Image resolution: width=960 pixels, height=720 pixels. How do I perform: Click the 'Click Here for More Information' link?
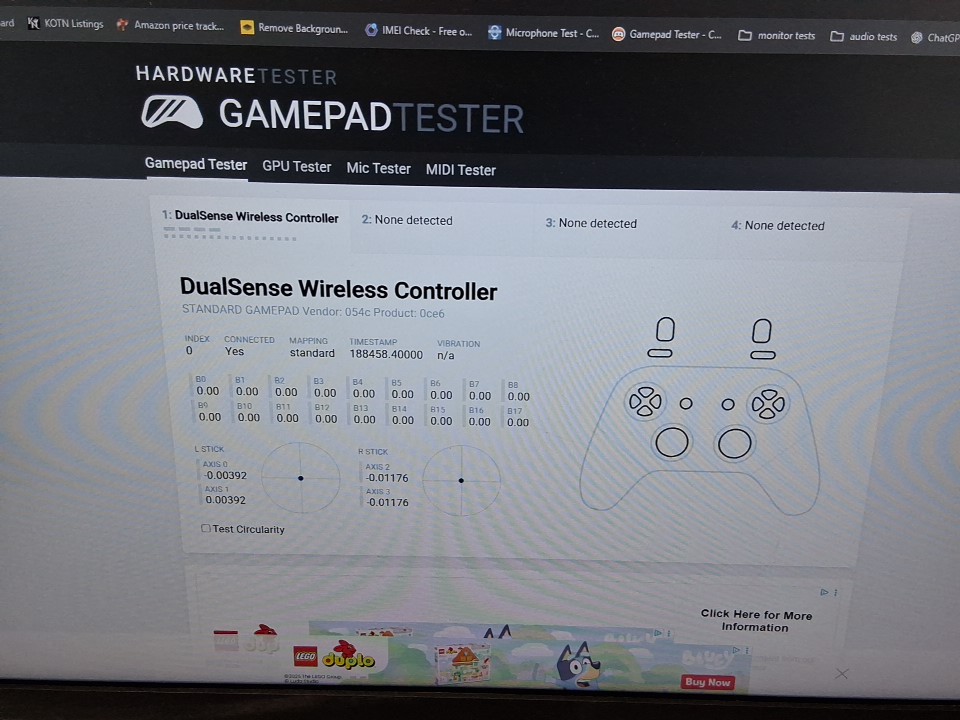756,621
